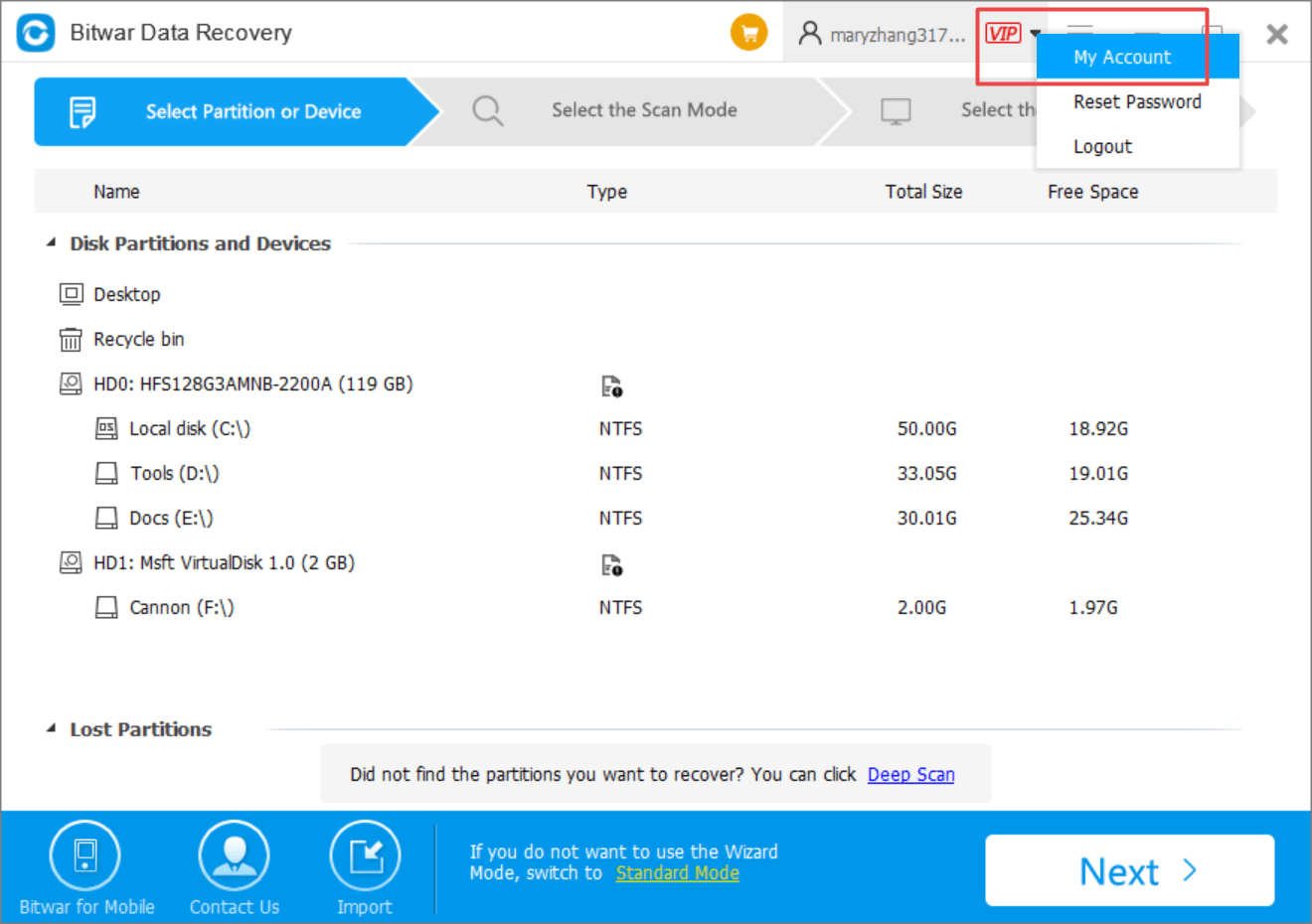Image resolution: width=1312 pixels, height=924 pixels.
Task: Click the magnifier icon of the Scan Mode step
Action: [x=487, y=110]
